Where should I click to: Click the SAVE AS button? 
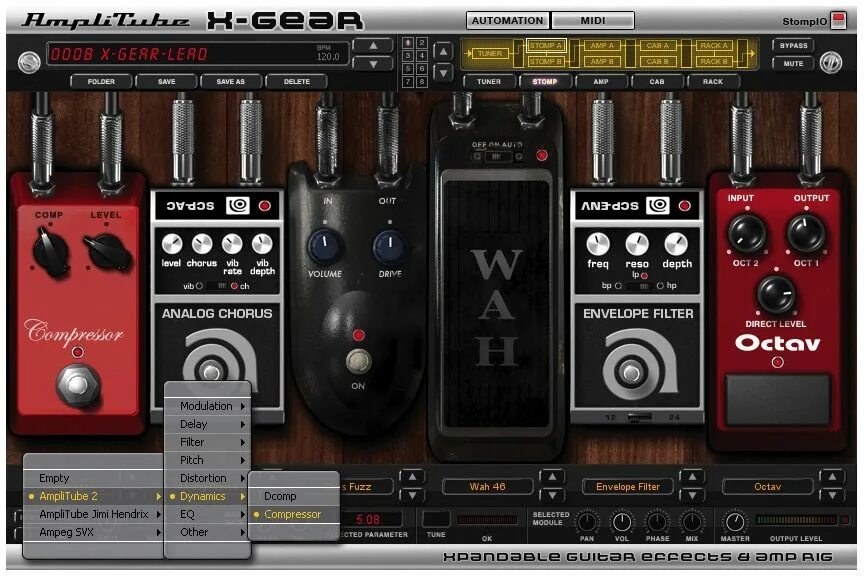click(230, 82)
